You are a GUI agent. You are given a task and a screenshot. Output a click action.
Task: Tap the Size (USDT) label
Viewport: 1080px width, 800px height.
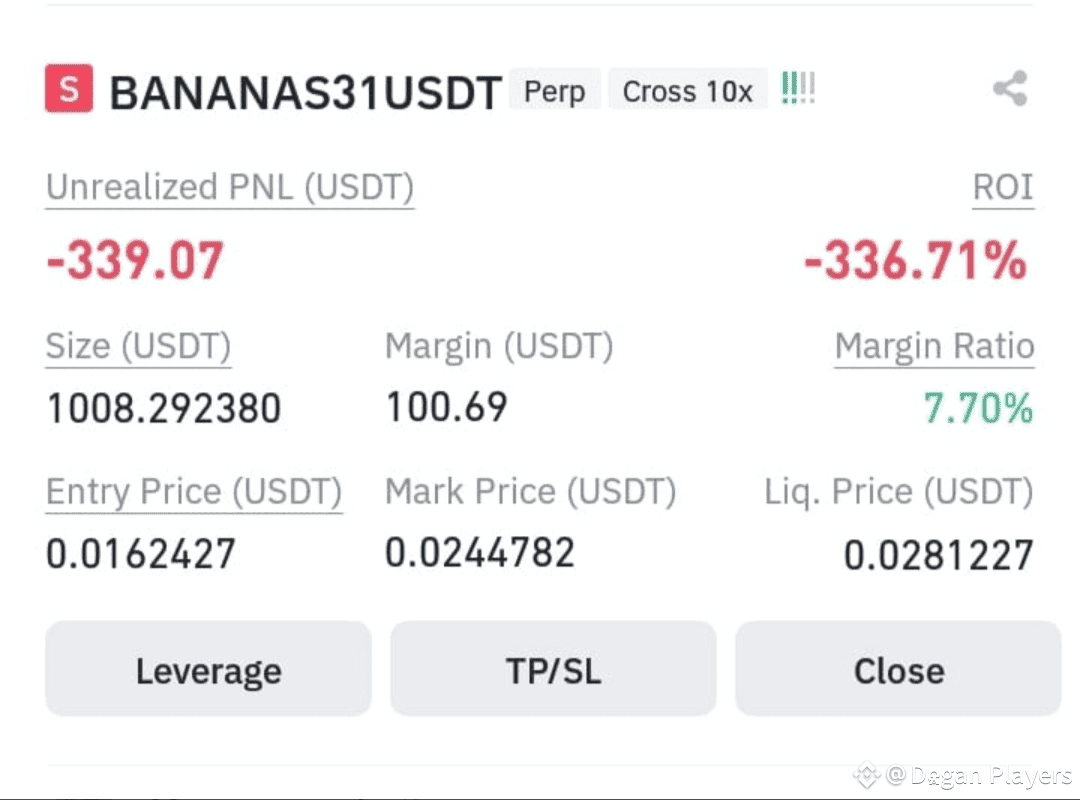tap(138, 346)
